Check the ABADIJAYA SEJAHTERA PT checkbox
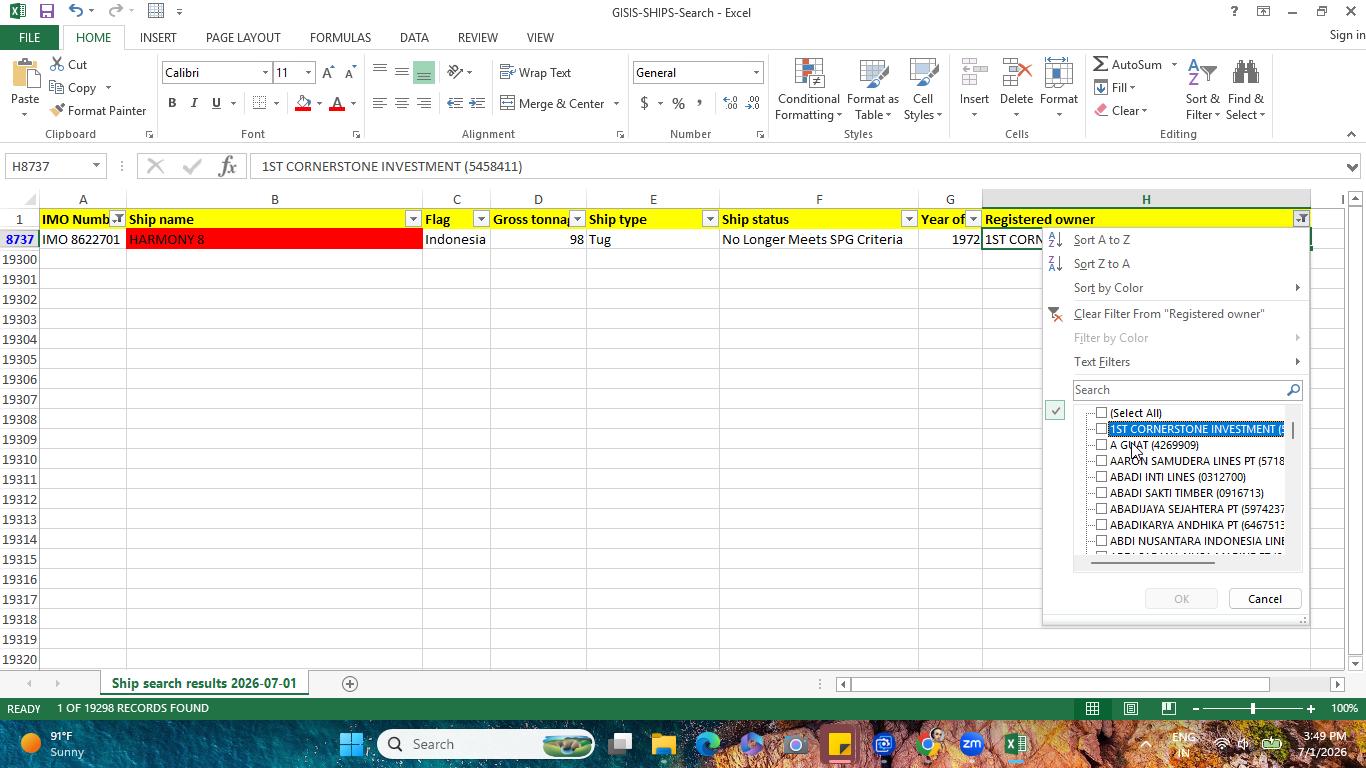1366x768 pixels. point(1101,509)
